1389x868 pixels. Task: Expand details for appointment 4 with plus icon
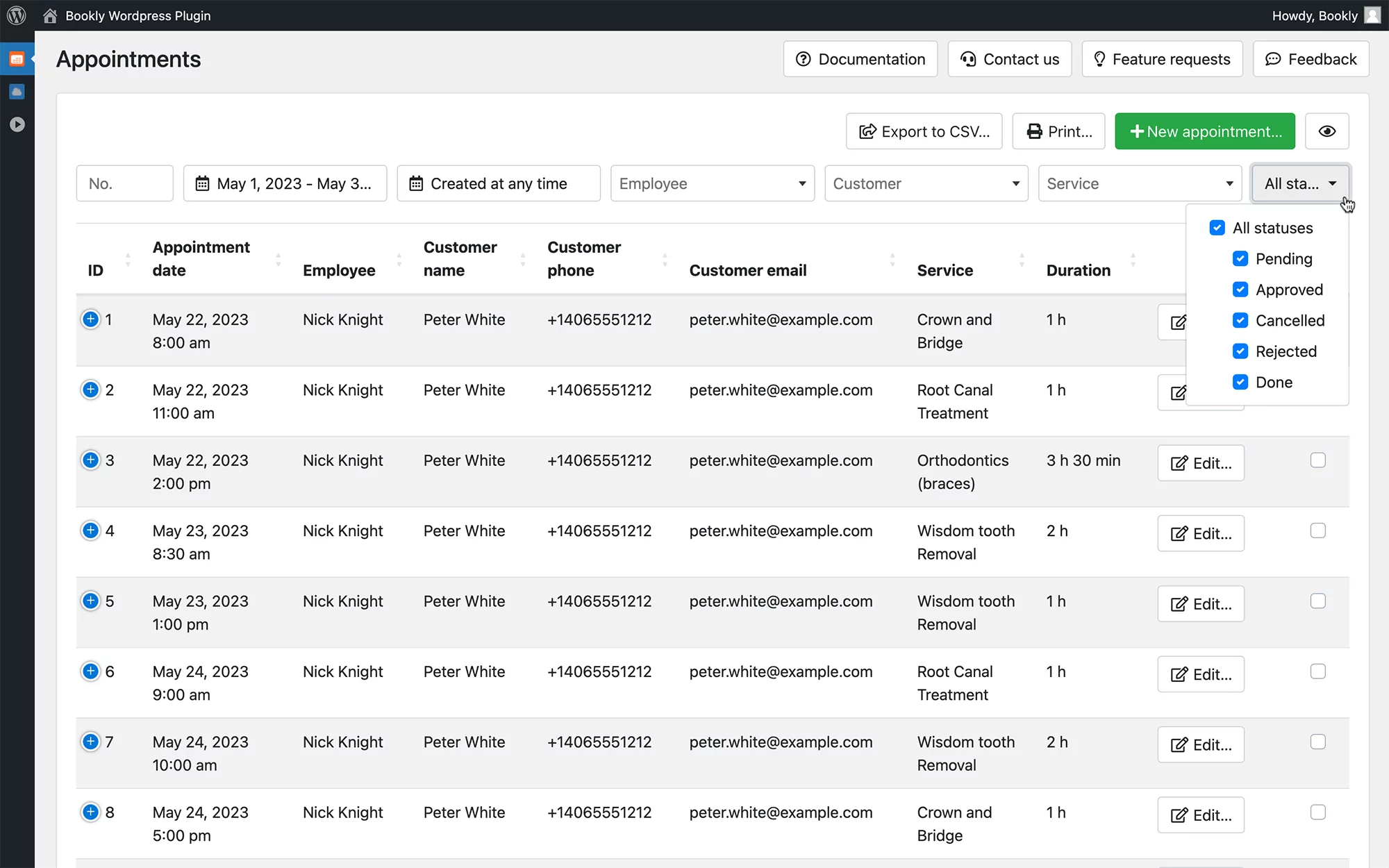(x=90, y=531)
